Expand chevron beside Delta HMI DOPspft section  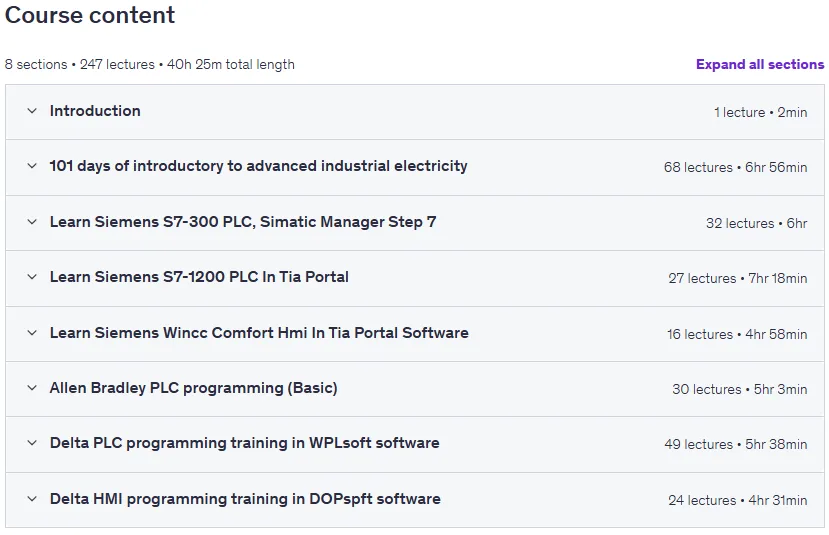[32, 499]
